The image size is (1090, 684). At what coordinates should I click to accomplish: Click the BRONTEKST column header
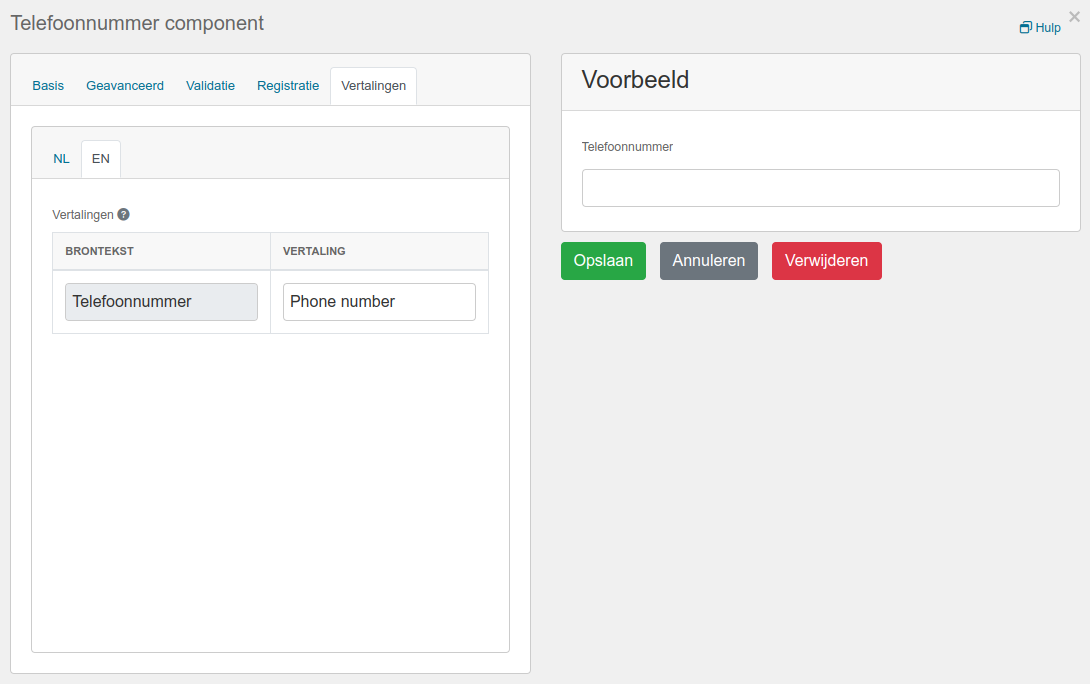coord(99,251)
